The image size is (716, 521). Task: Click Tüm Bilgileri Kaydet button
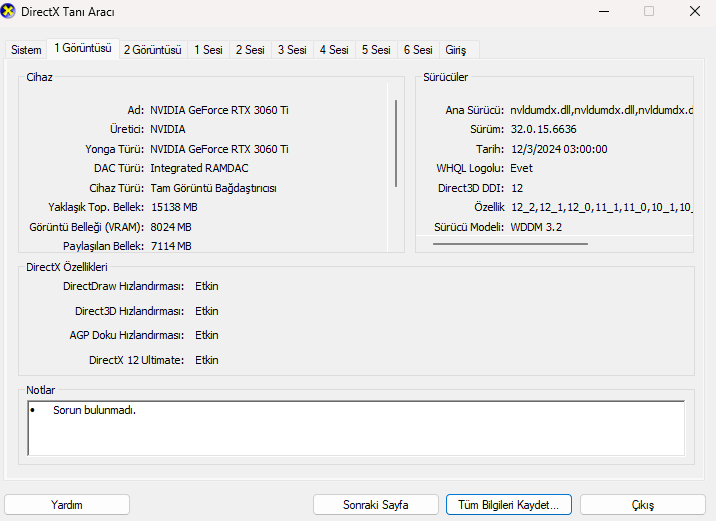coord(509,505)
